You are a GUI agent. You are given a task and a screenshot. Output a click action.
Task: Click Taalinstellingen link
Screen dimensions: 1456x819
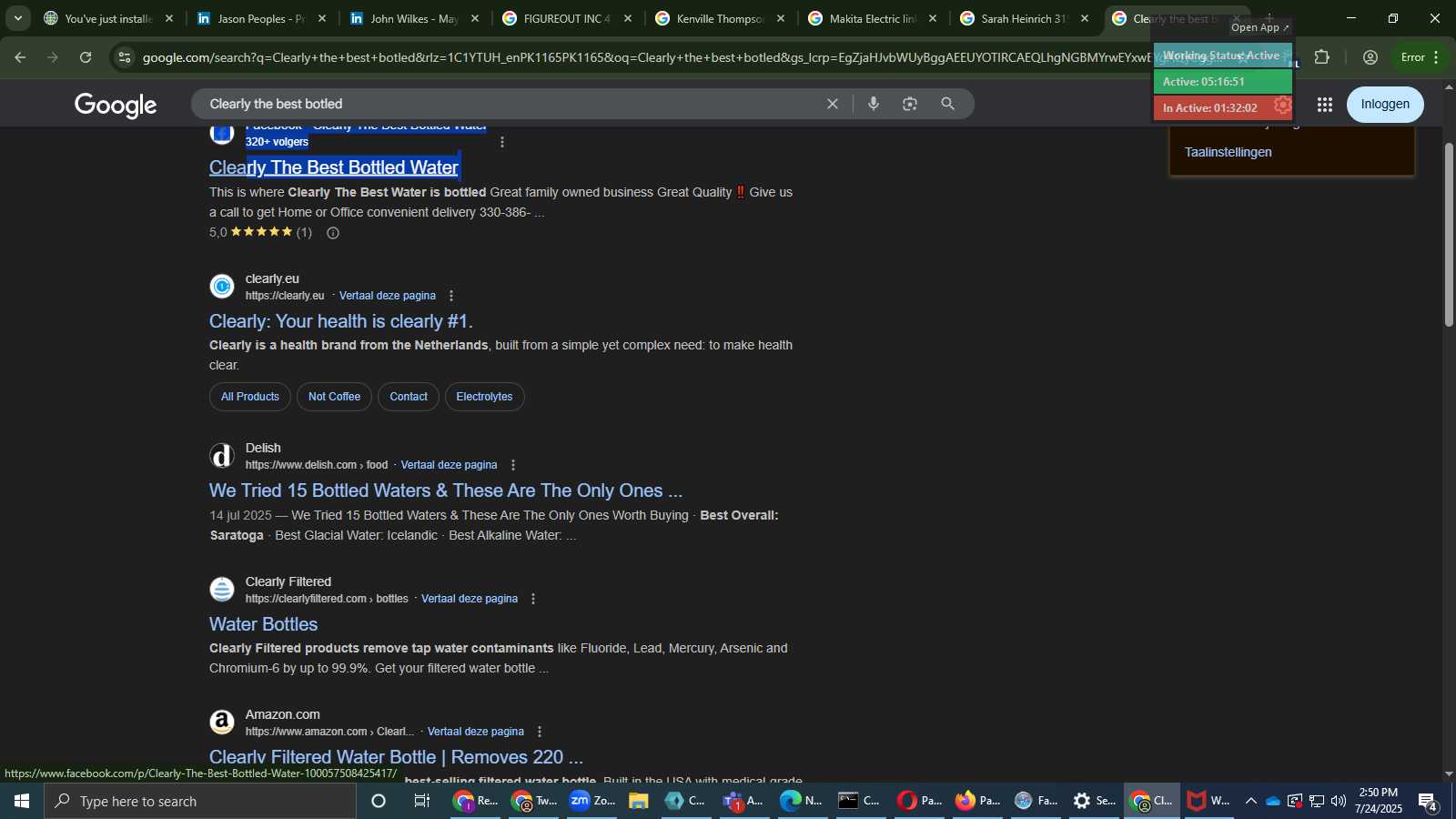coord(1228,152)
